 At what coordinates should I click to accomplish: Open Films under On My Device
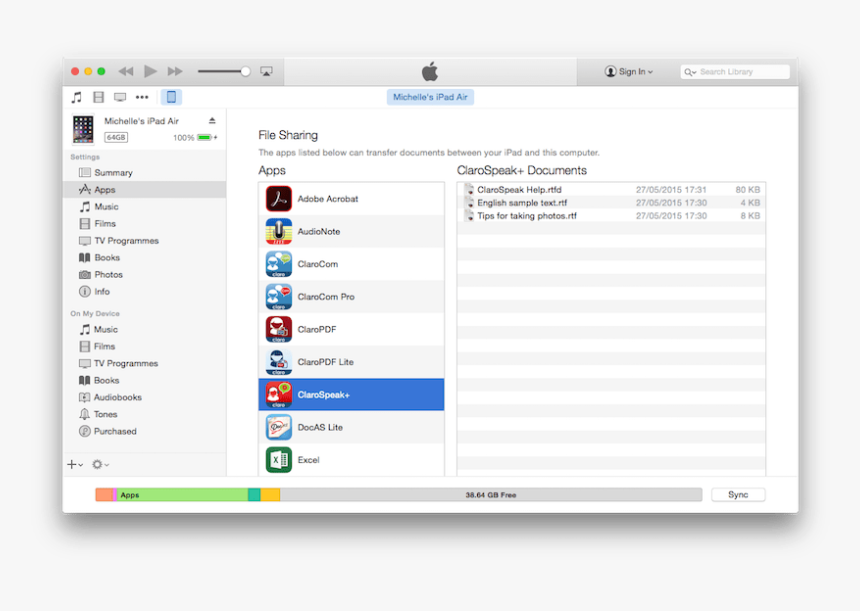click(x=145, y=347)
